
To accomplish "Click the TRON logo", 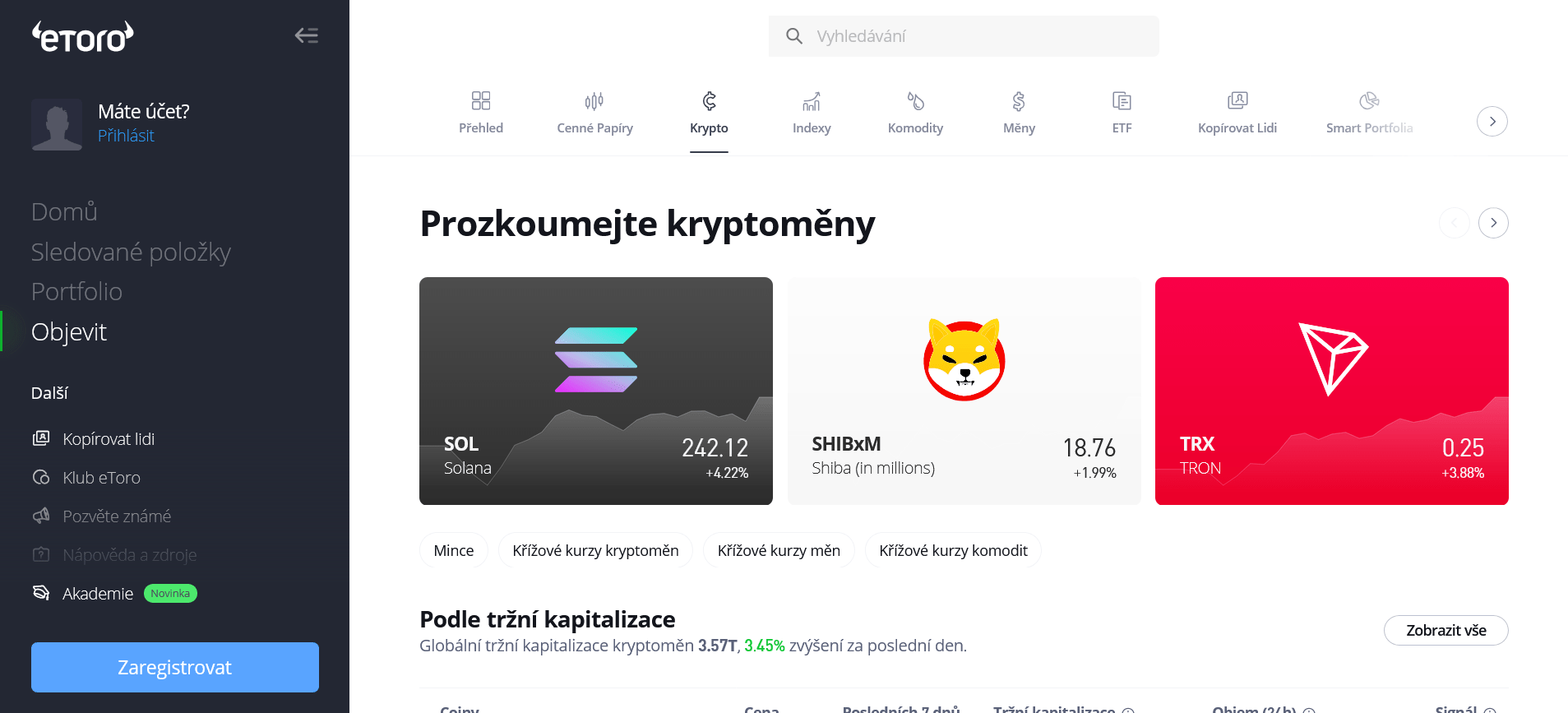I will tap(1332, 359).
